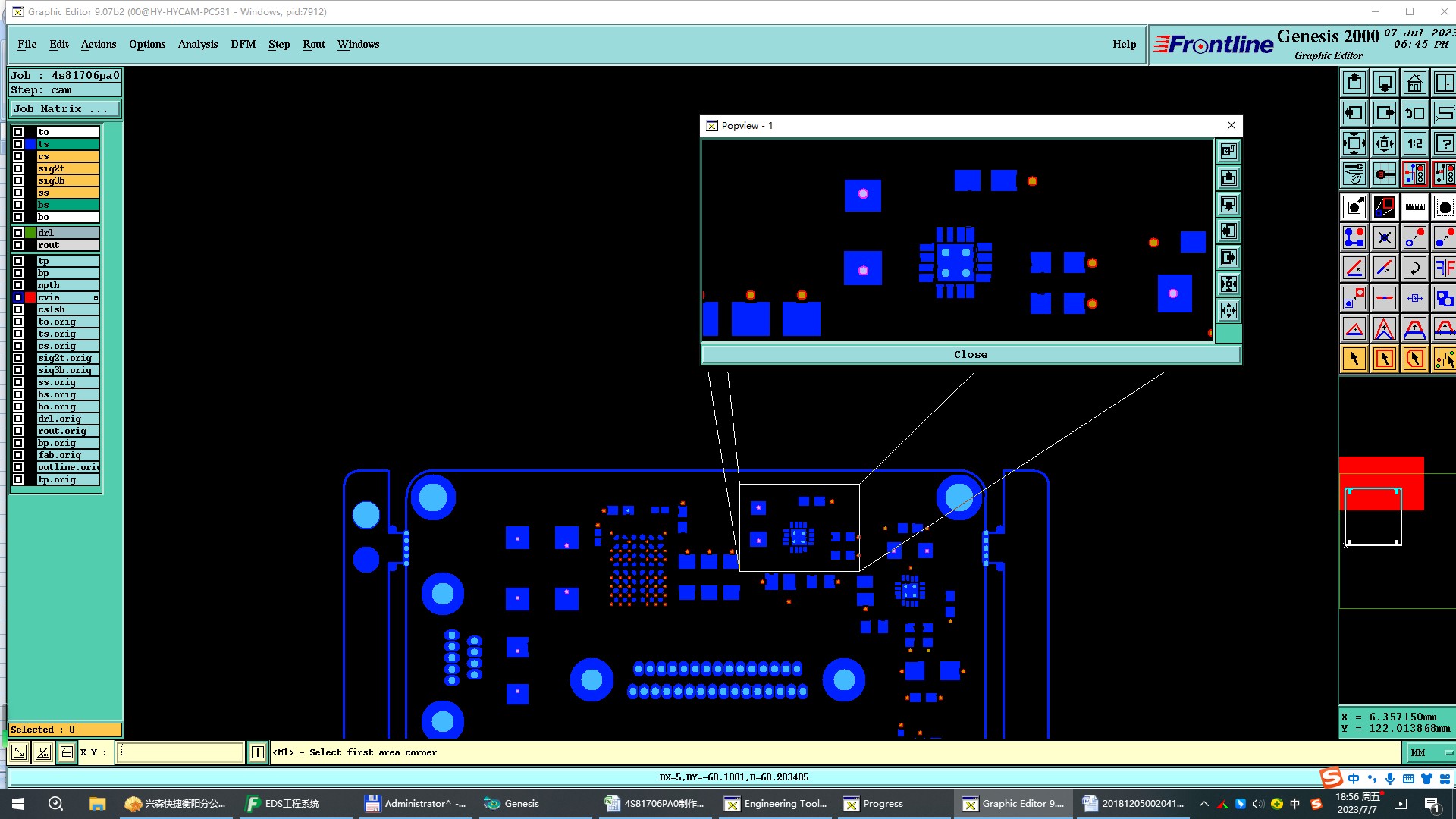Click the blue color swatch of ts layer

click(x=30, y=144)
